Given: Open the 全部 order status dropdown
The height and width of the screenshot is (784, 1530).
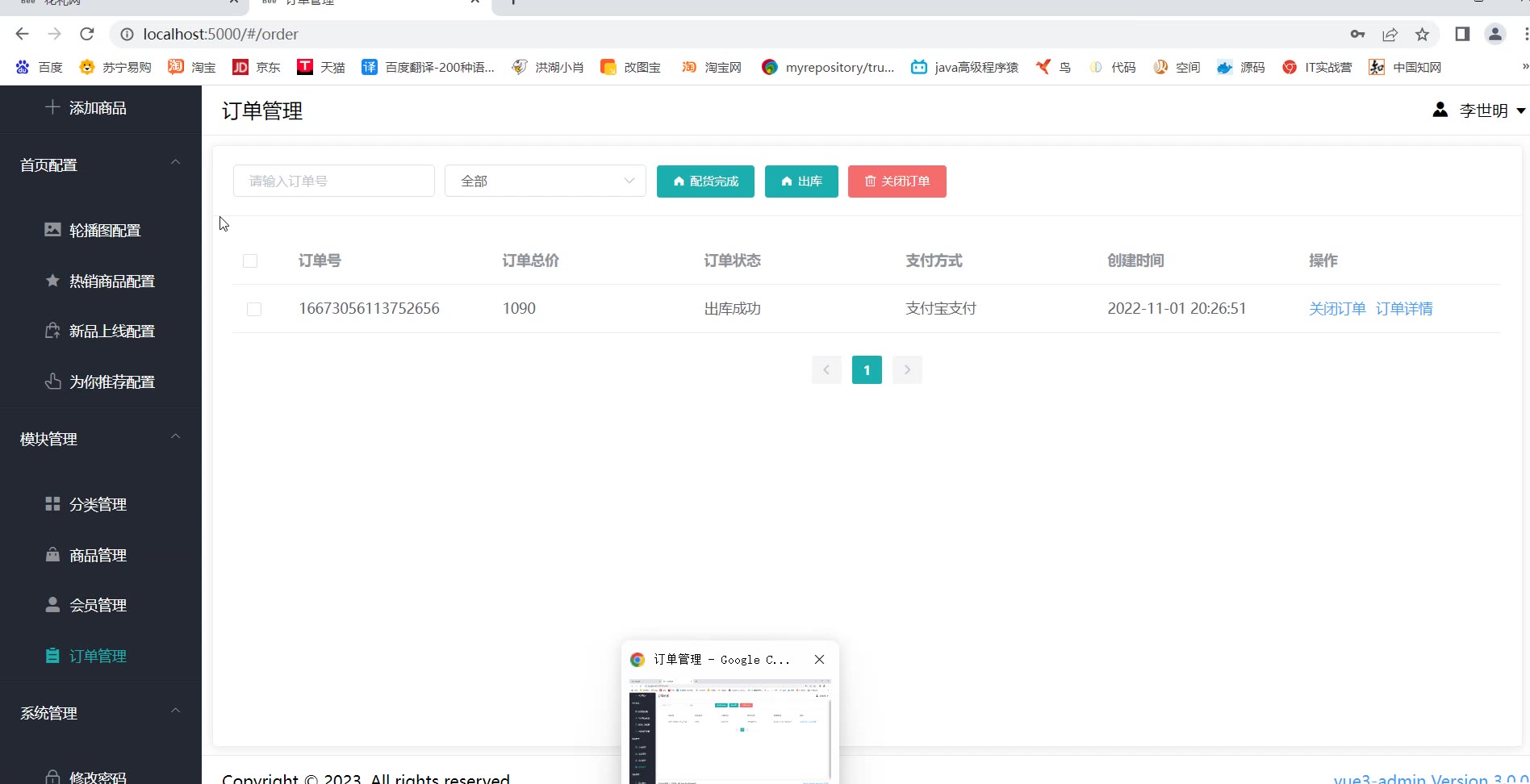Looking at the screenshot, I should [545, 181].
